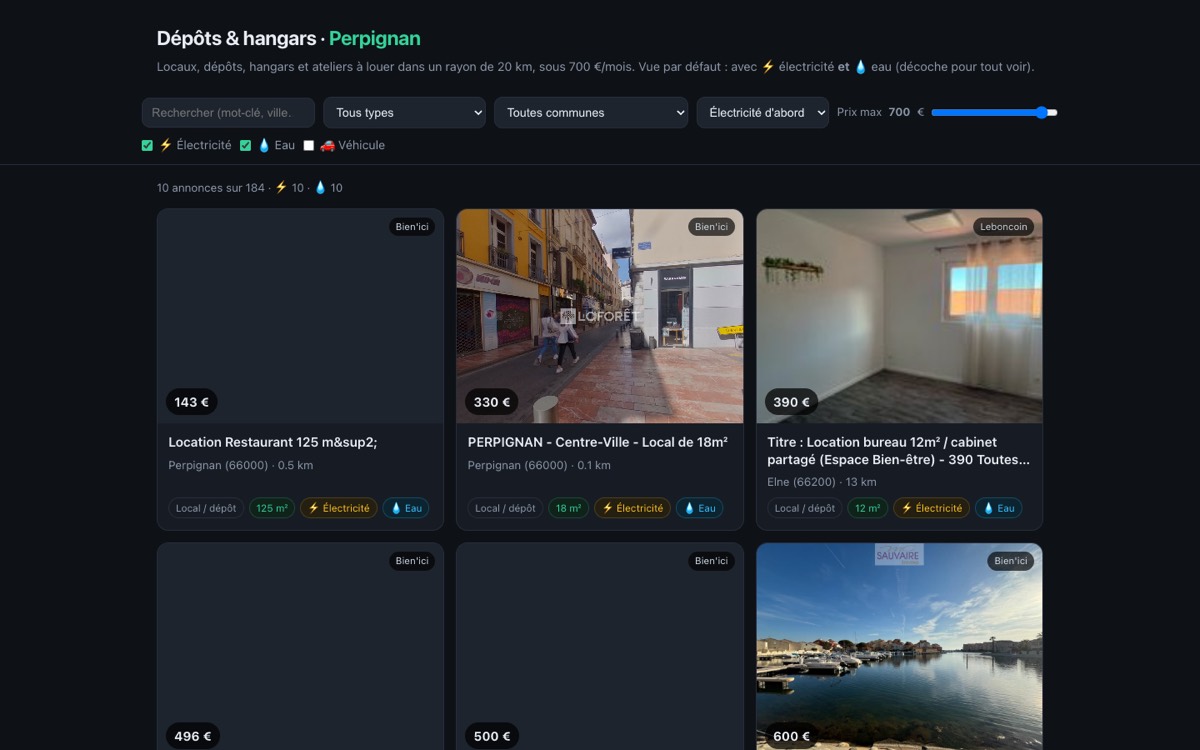Click the Perpignan (66000) · 0.5 km location text
This screenshot has height=750, width=1200.
[x=241, y=465]
